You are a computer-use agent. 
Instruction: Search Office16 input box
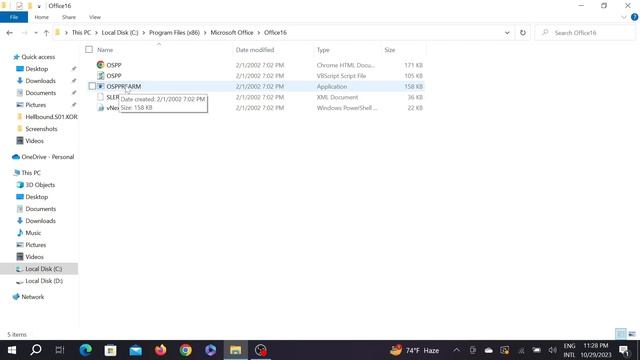point(585,33)
